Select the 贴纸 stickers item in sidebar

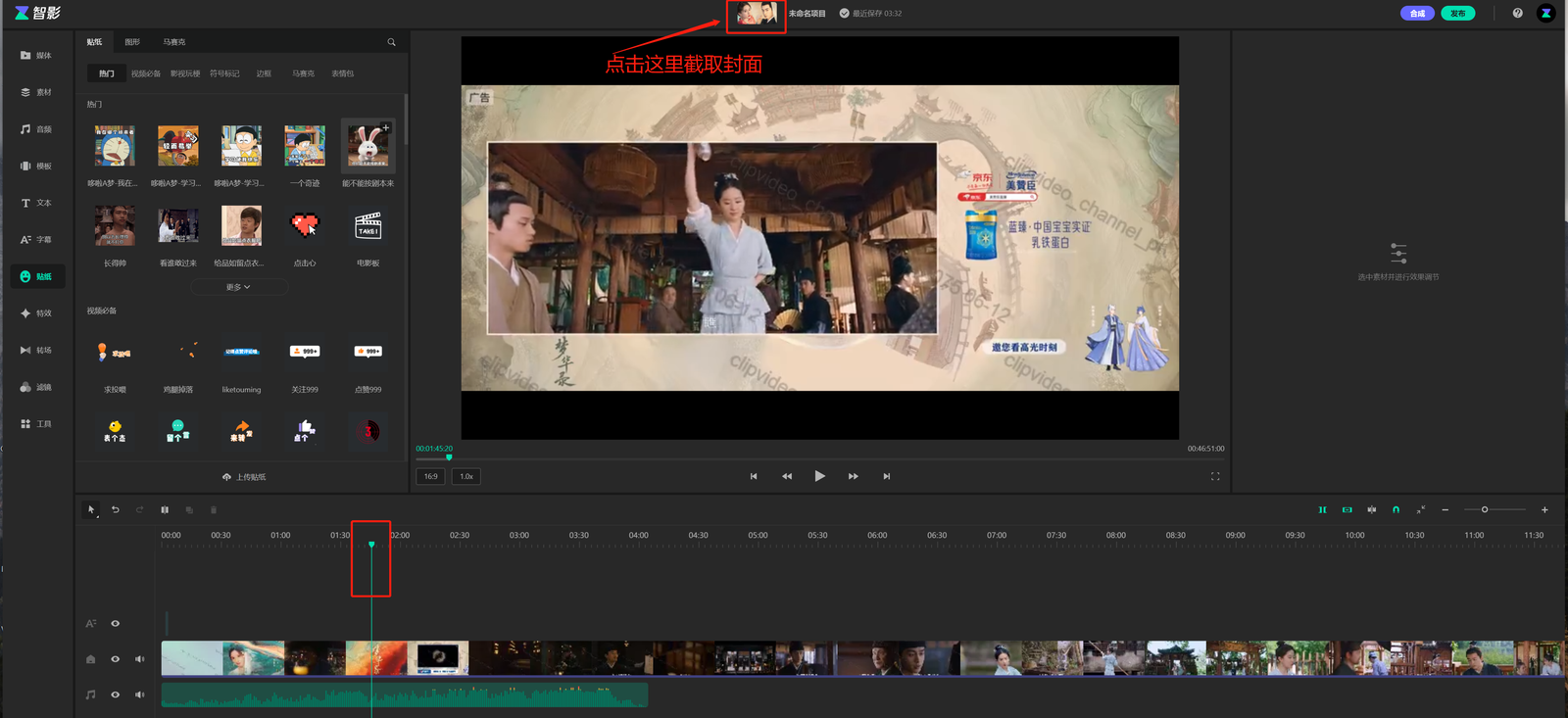[37, 276]
